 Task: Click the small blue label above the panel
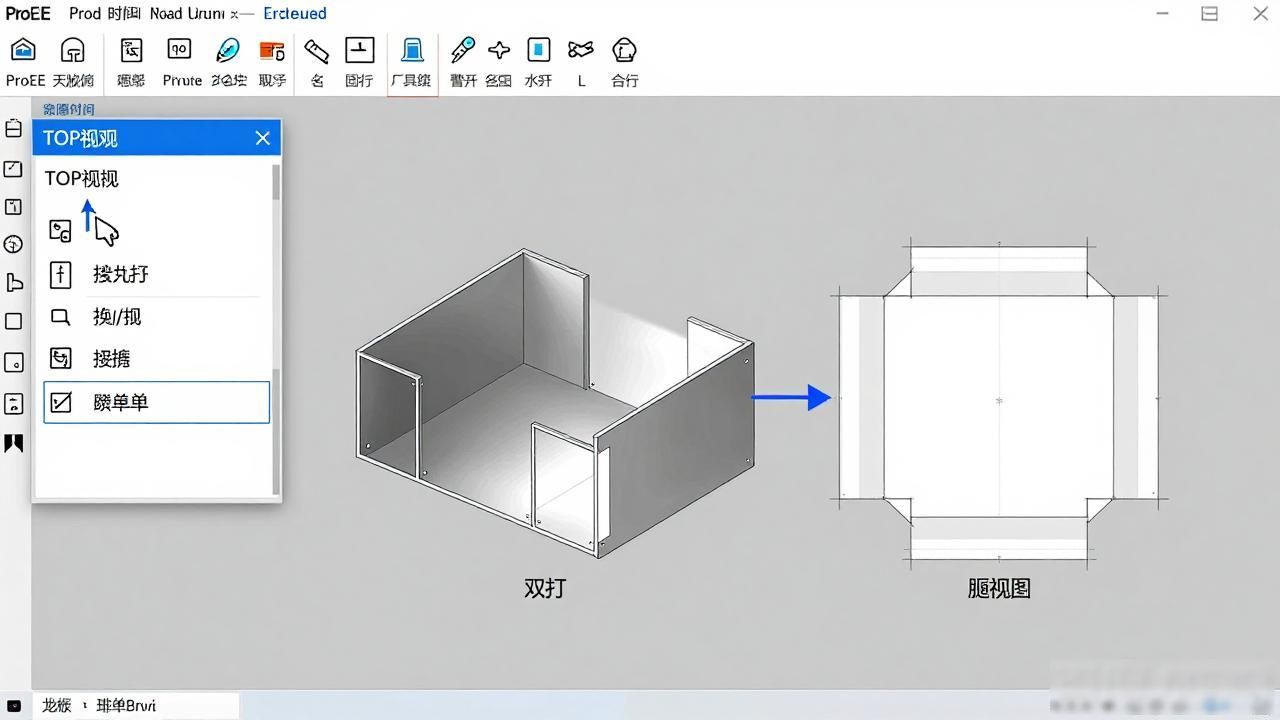pos(69,110)
